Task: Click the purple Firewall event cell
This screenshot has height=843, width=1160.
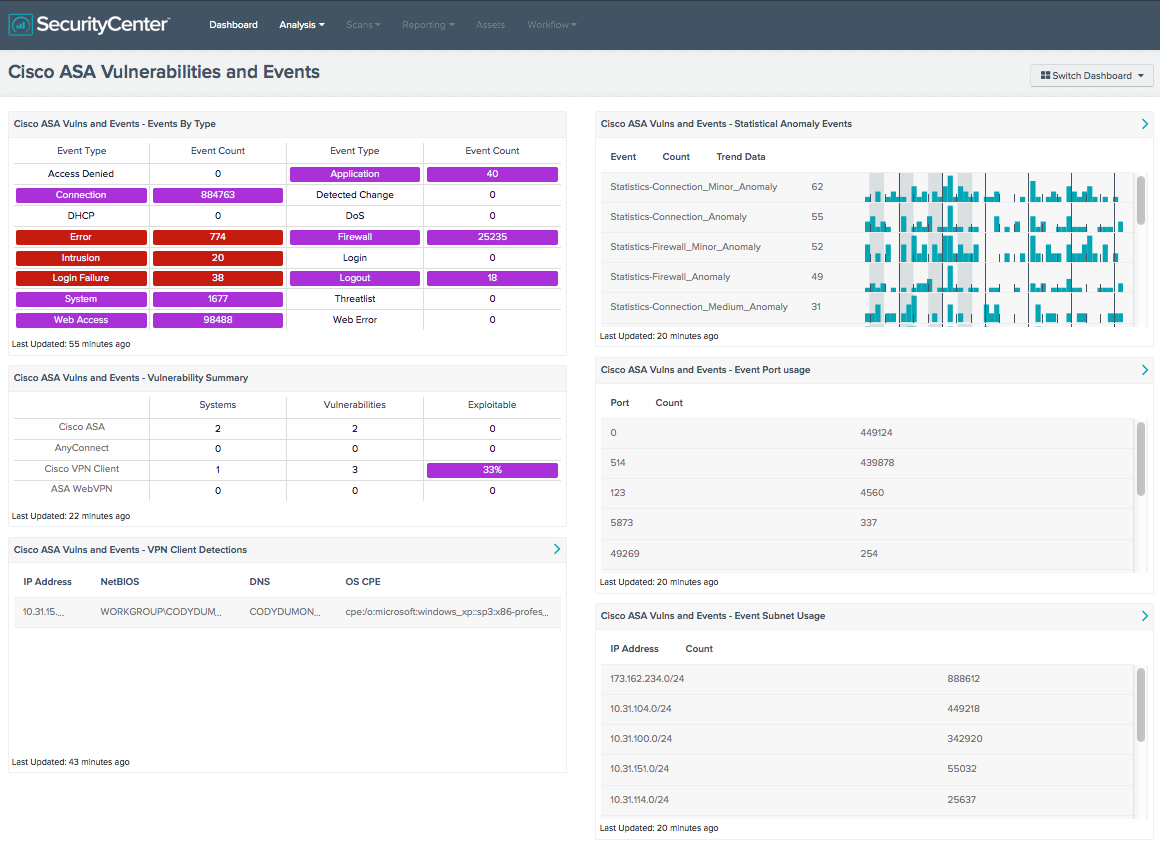Action: [355, 237]
